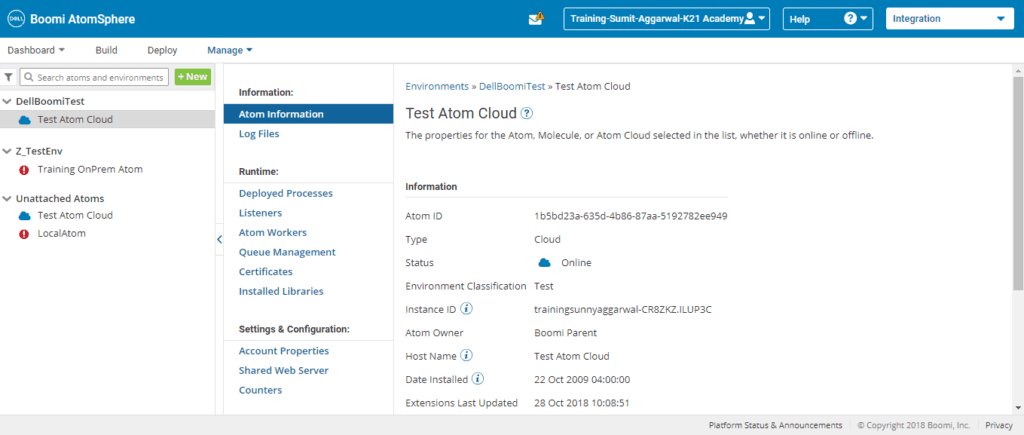Open Counters settings
Image resolution: width=1024 pixels, height=435 pixels.
261,390
